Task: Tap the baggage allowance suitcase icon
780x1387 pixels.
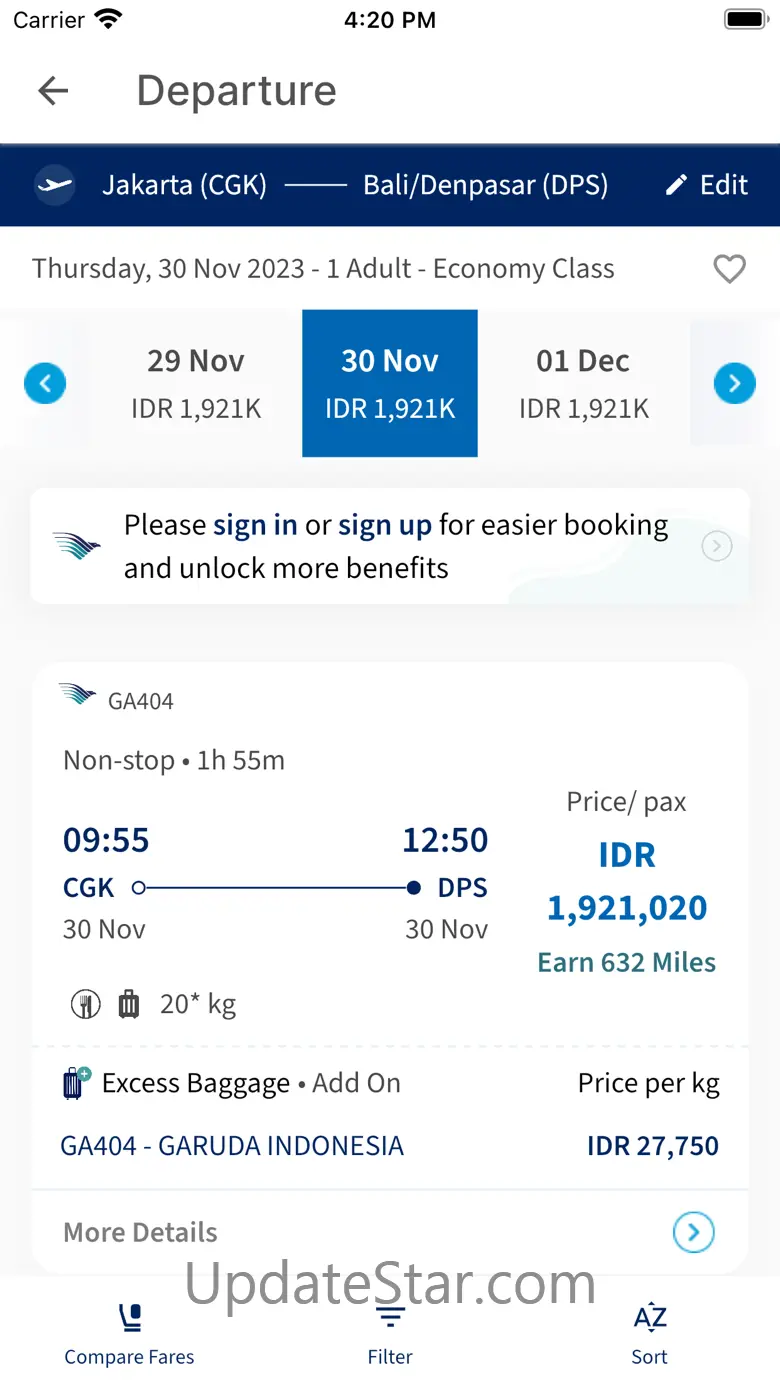Action: point(129,1004)
